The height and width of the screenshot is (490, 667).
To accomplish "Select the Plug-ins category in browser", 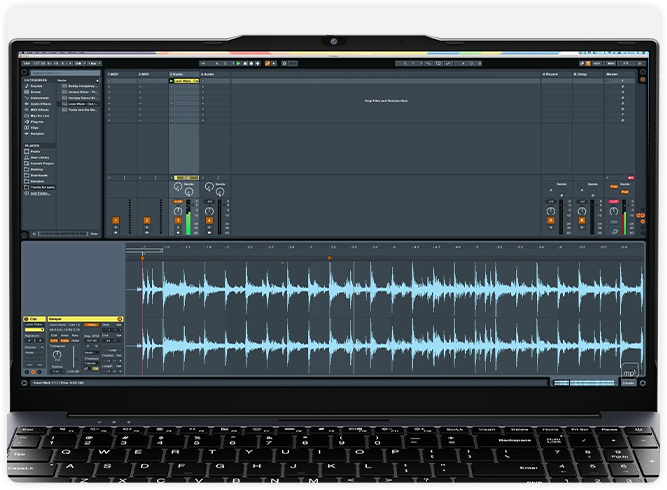I will coord(37,123).
